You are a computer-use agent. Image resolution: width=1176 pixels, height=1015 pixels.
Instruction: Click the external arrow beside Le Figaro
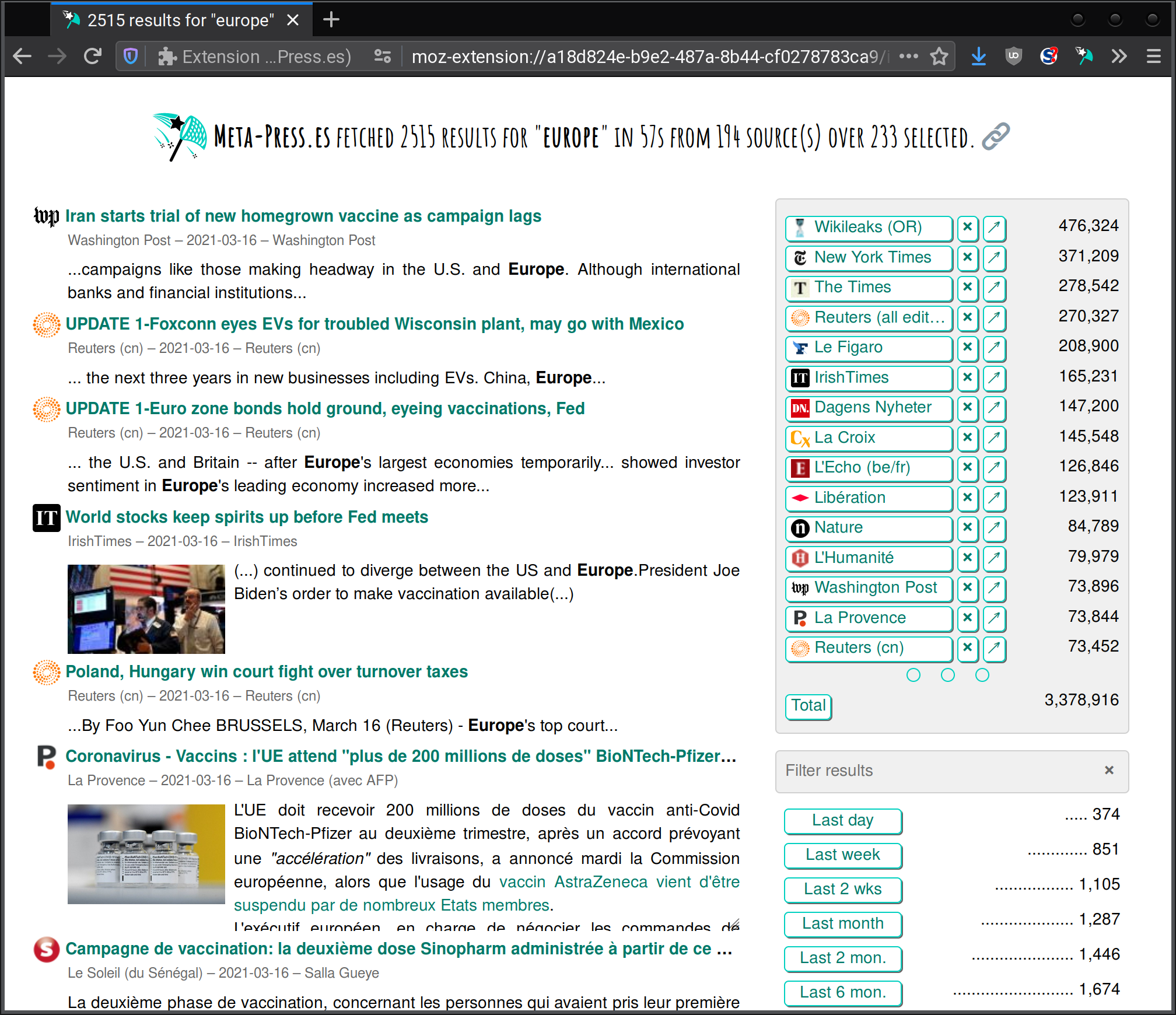994,348
